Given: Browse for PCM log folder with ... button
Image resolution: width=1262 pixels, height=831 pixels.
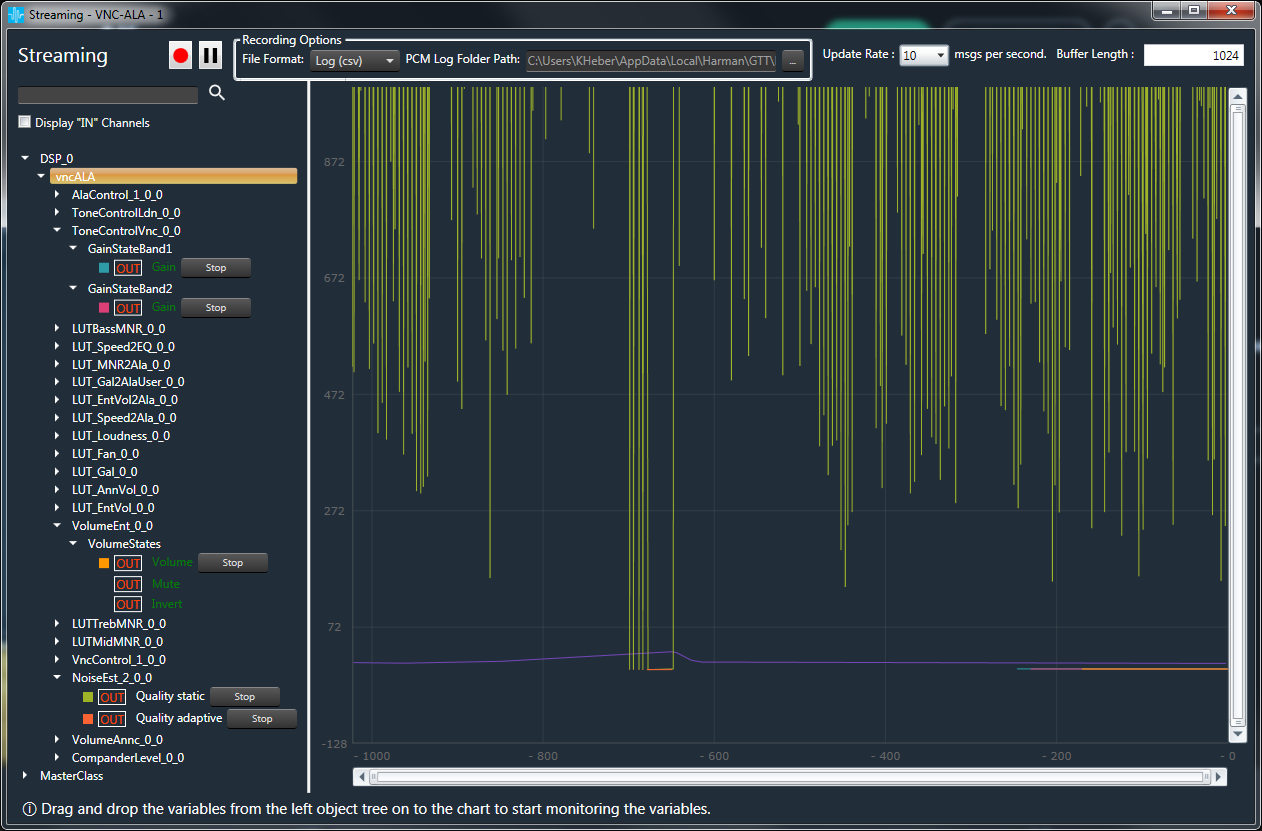Looking at the screenshot, I should click(792, 60).
